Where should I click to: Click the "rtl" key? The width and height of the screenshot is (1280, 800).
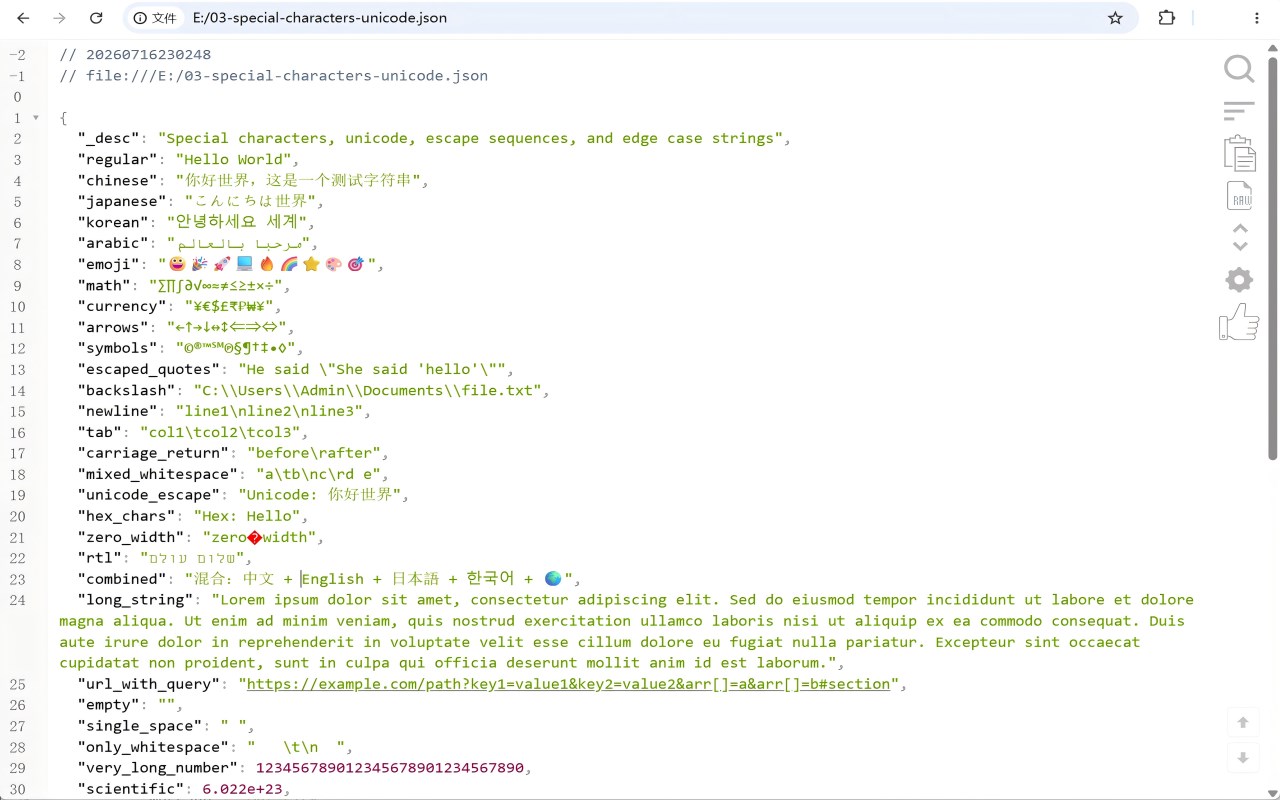coord(99,558)
